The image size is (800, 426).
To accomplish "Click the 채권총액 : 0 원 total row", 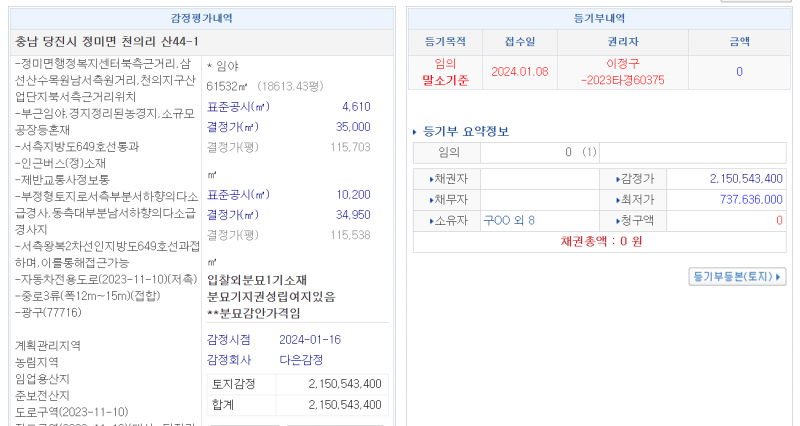I will [x=601, y=242].
